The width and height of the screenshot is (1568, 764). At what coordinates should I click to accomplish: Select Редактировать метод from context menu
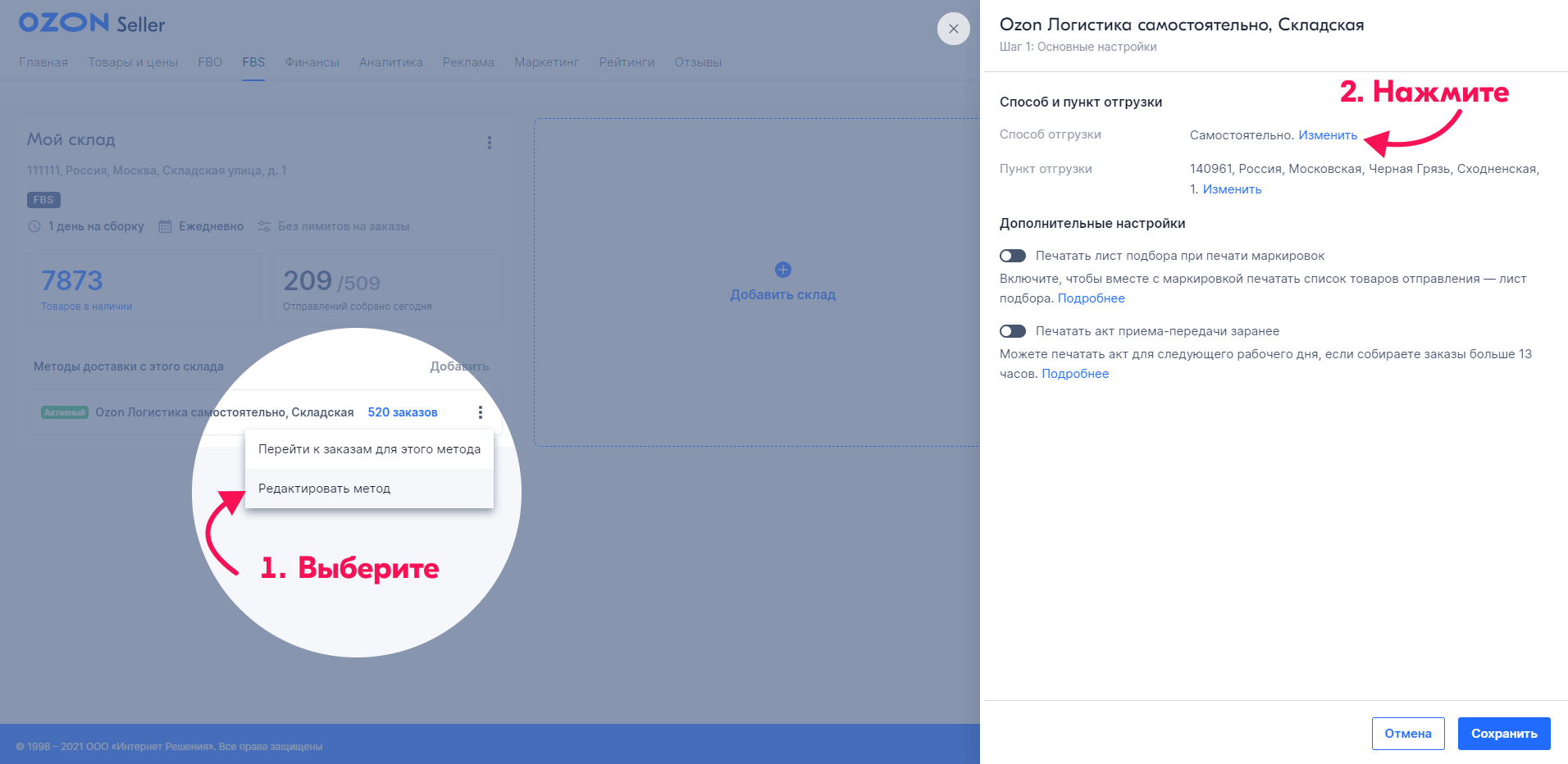[x=325, y=489]
